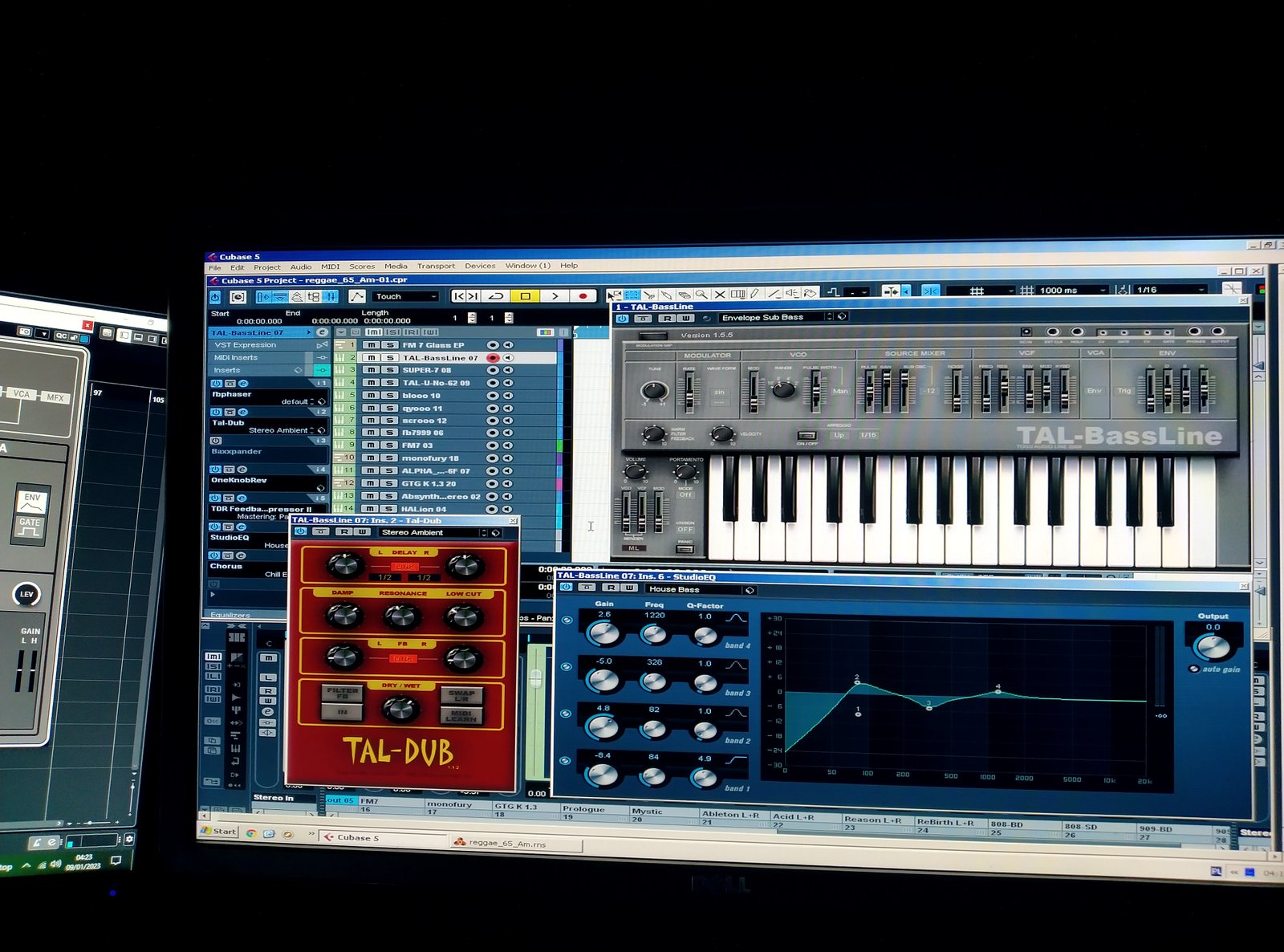Toggle the Cycle loop button
This screenshot has width=1284, height=952.
(496, 296)
